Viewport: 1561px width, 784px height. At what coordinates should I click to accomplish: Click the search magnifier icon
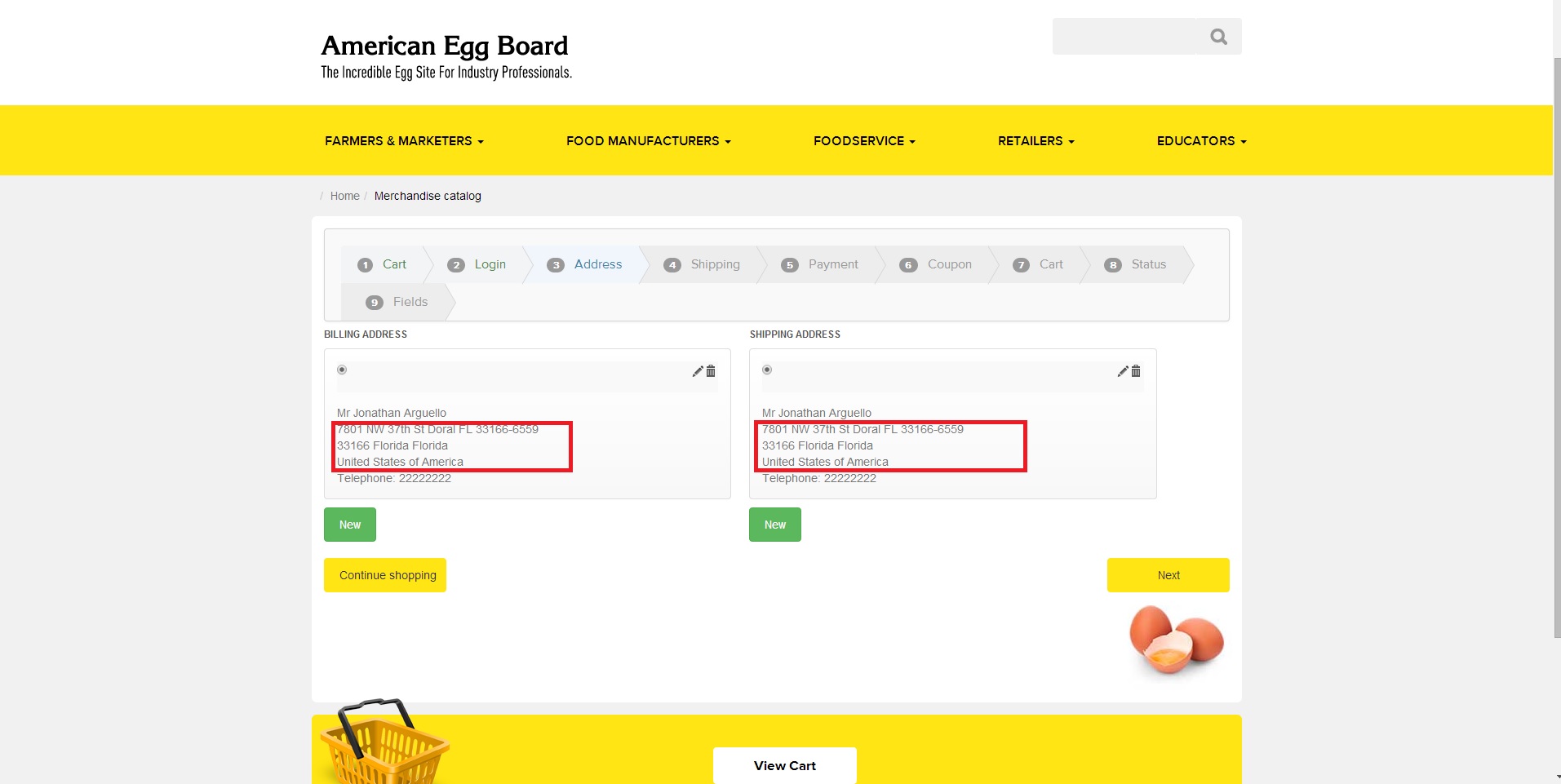(1218, 37)
